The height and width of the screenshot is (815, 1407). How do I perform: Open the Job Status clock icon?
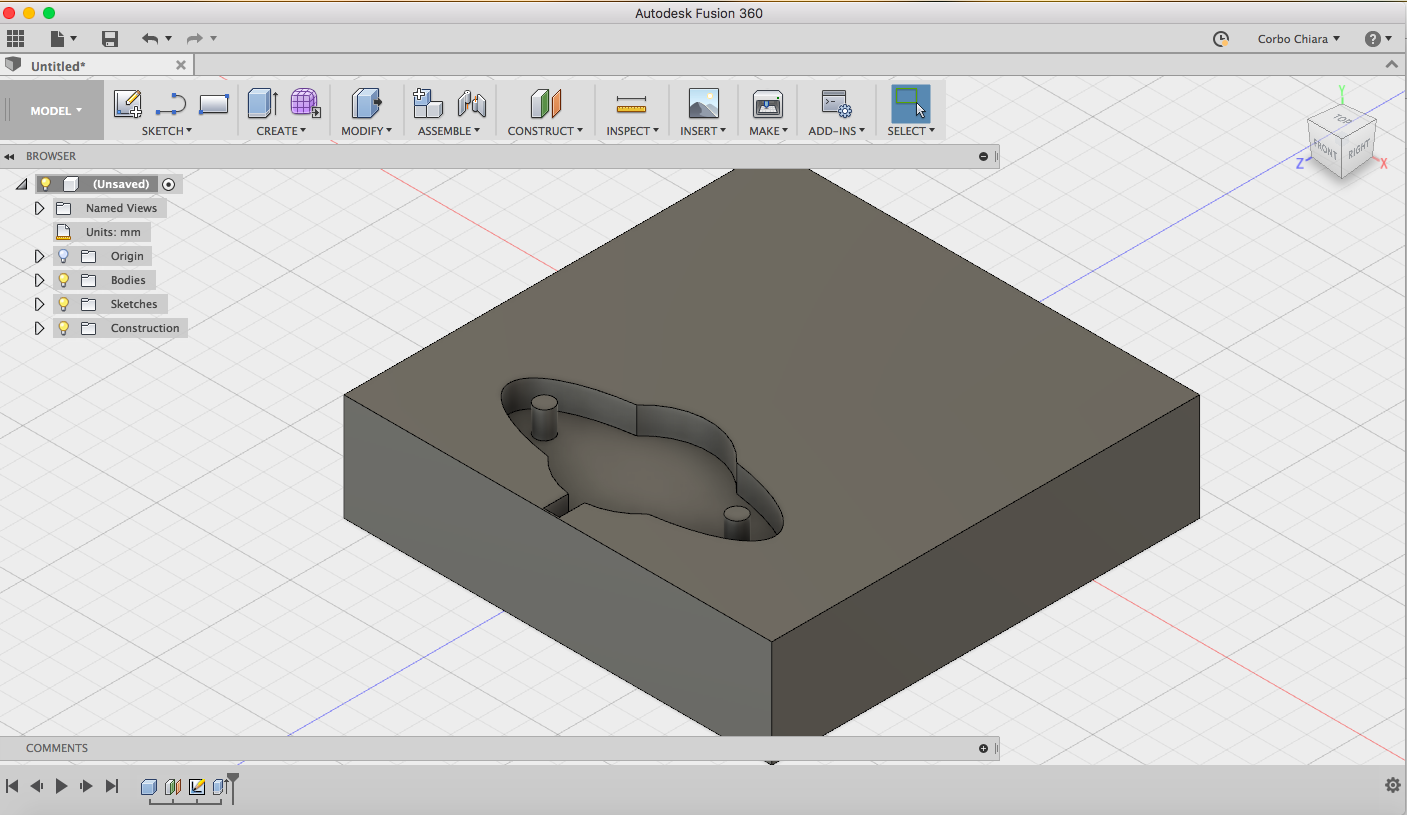(1221, 39)
